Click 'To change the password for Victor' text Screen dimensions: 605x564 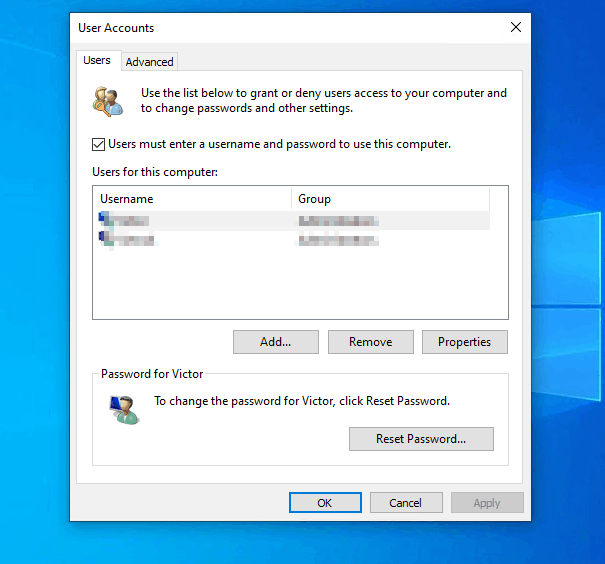point(302,401)
